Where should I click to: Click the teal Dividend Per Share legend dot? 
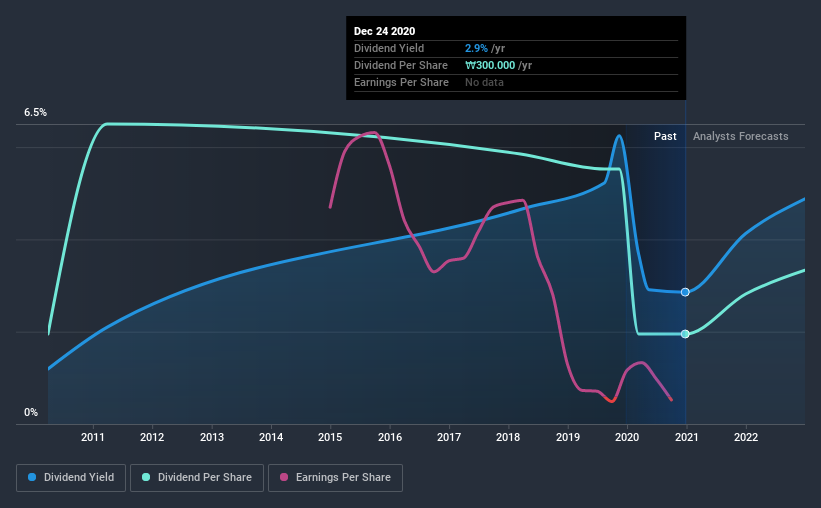146,477
